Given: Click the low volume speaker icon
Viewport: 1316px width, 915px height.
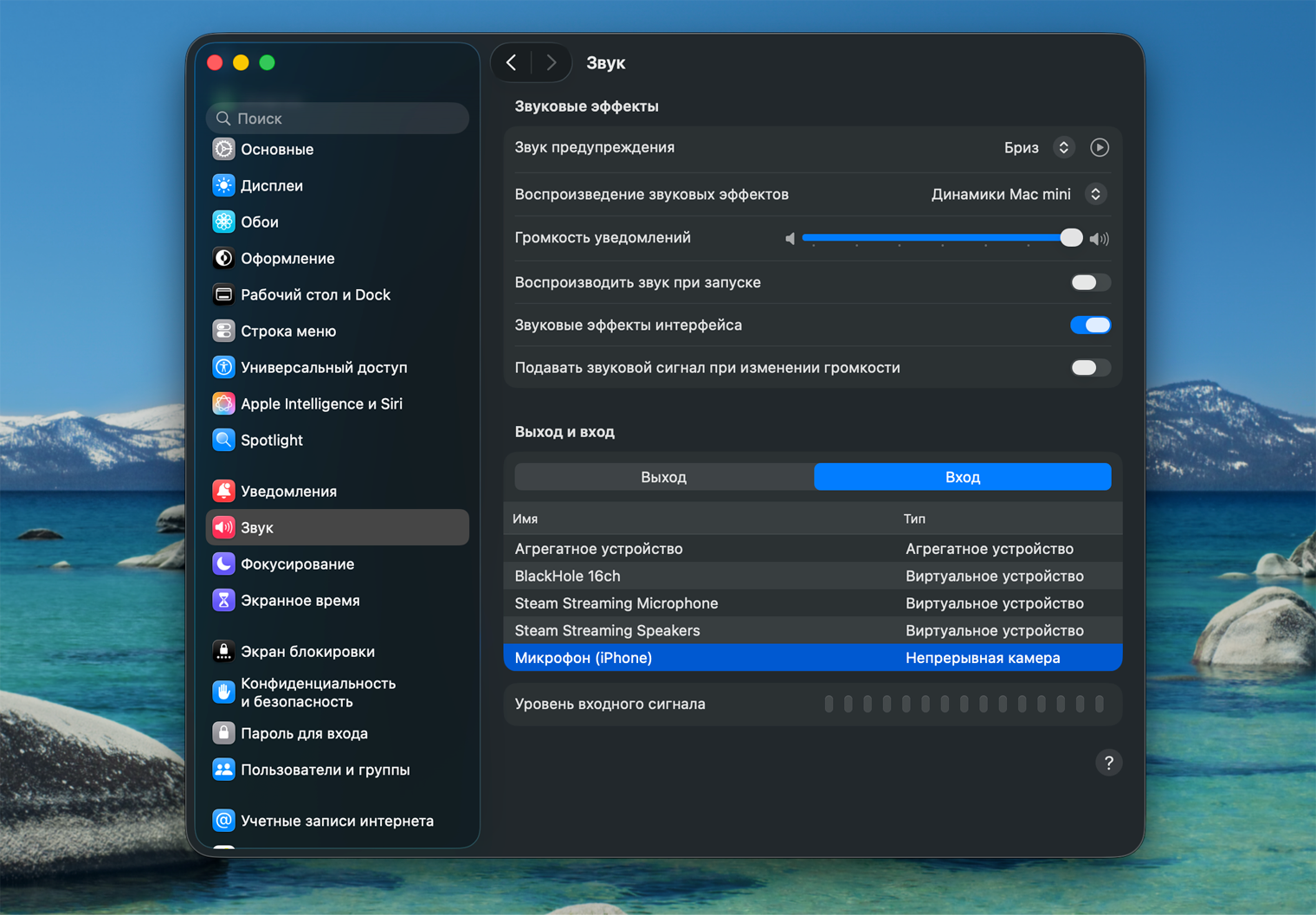Looking at the screenshot, I should pyautogui.click(x=790, y=238).
